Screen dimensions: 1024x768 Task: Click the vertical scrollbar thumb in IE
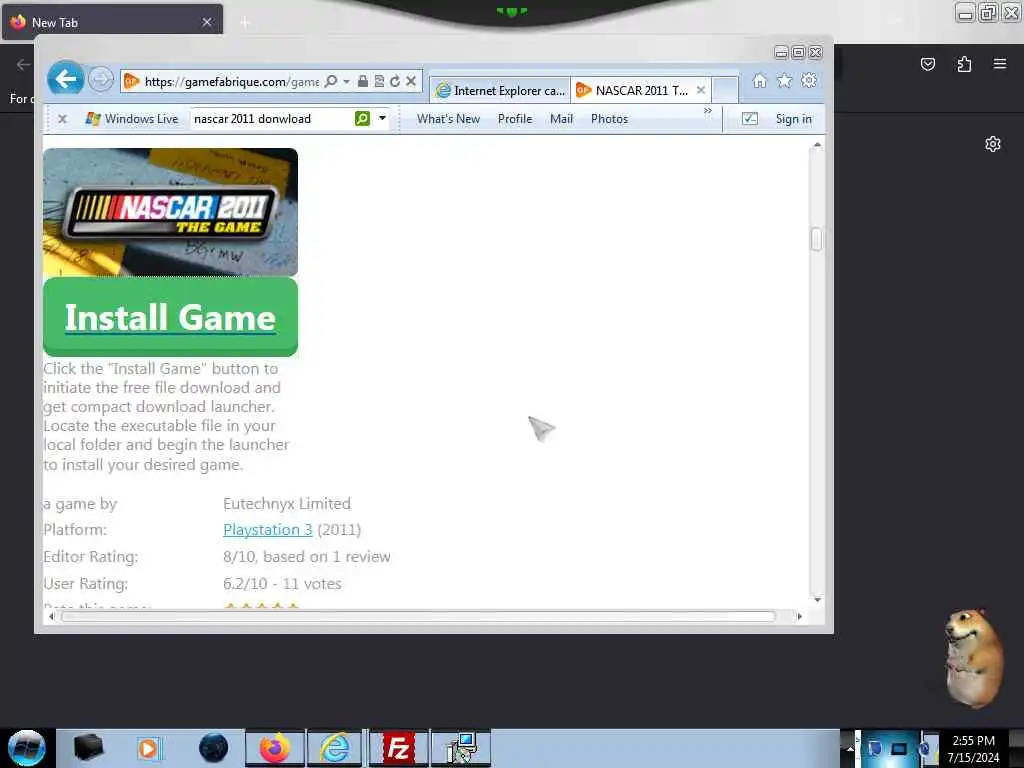[x=816, y=238]
